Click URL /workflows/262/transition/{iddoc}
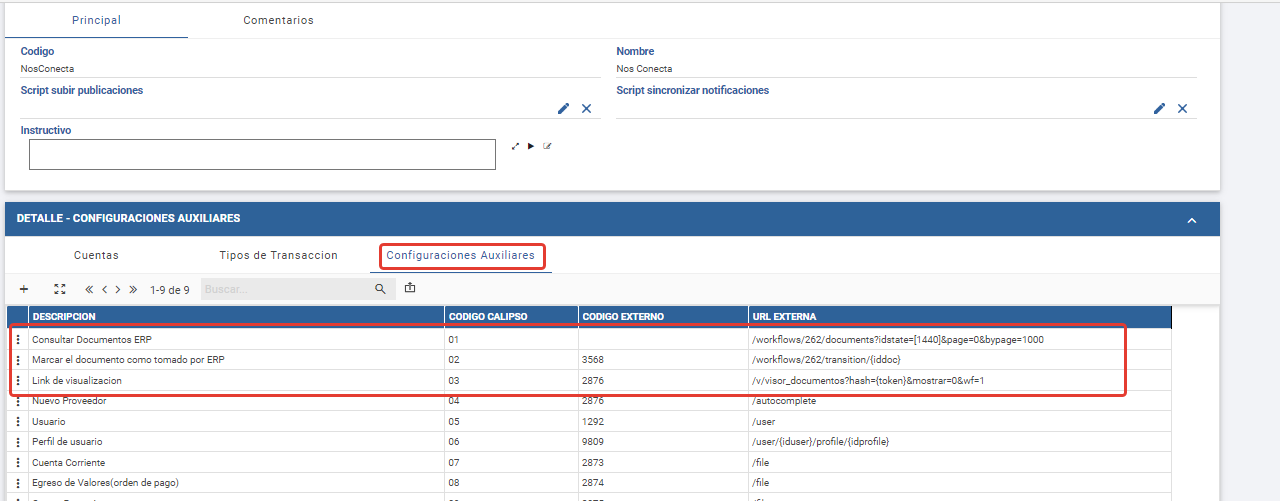 [x=827, y=360]
